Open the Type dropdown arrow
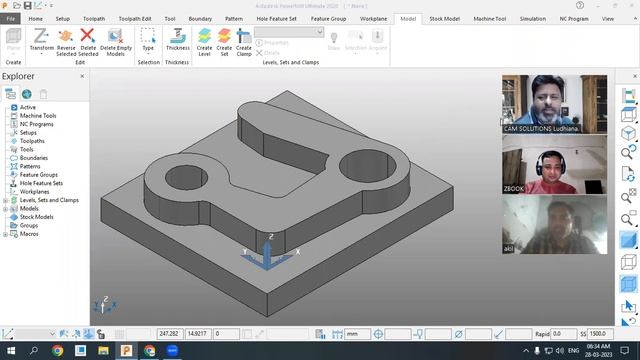The image size is (640, 360). point(148,53)
